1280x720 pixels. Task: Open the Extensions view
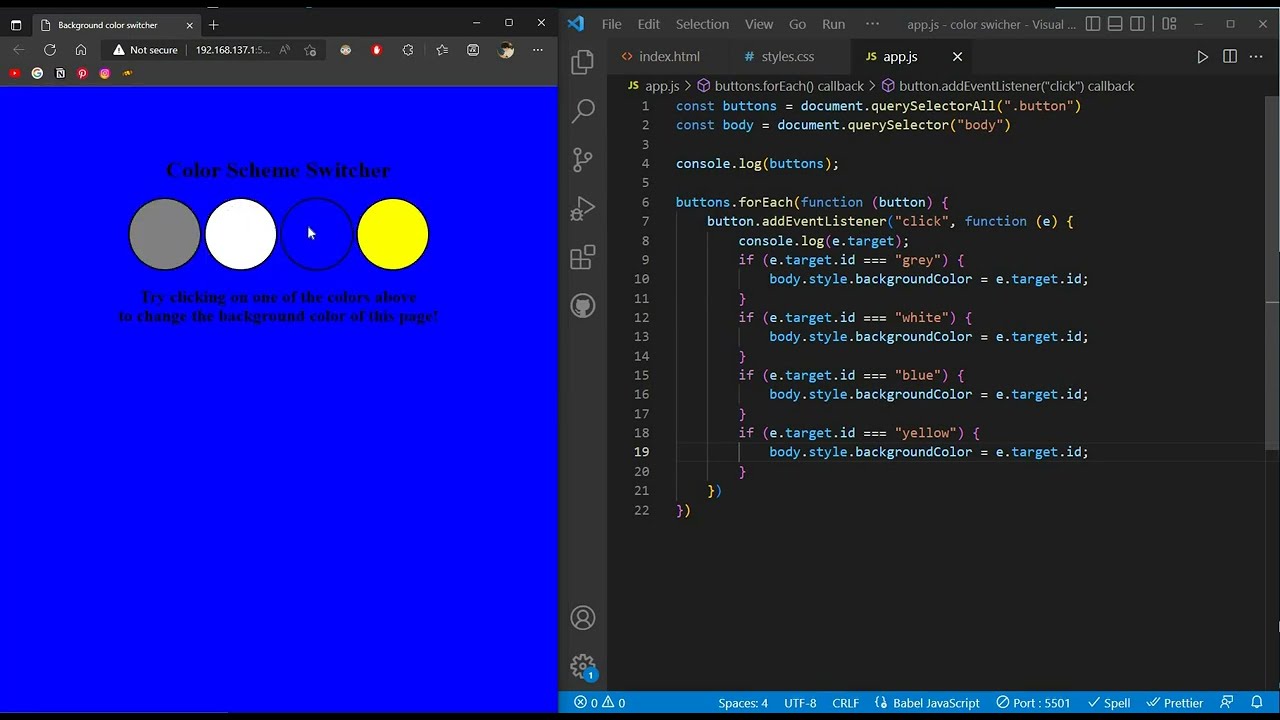coord(583,257)
